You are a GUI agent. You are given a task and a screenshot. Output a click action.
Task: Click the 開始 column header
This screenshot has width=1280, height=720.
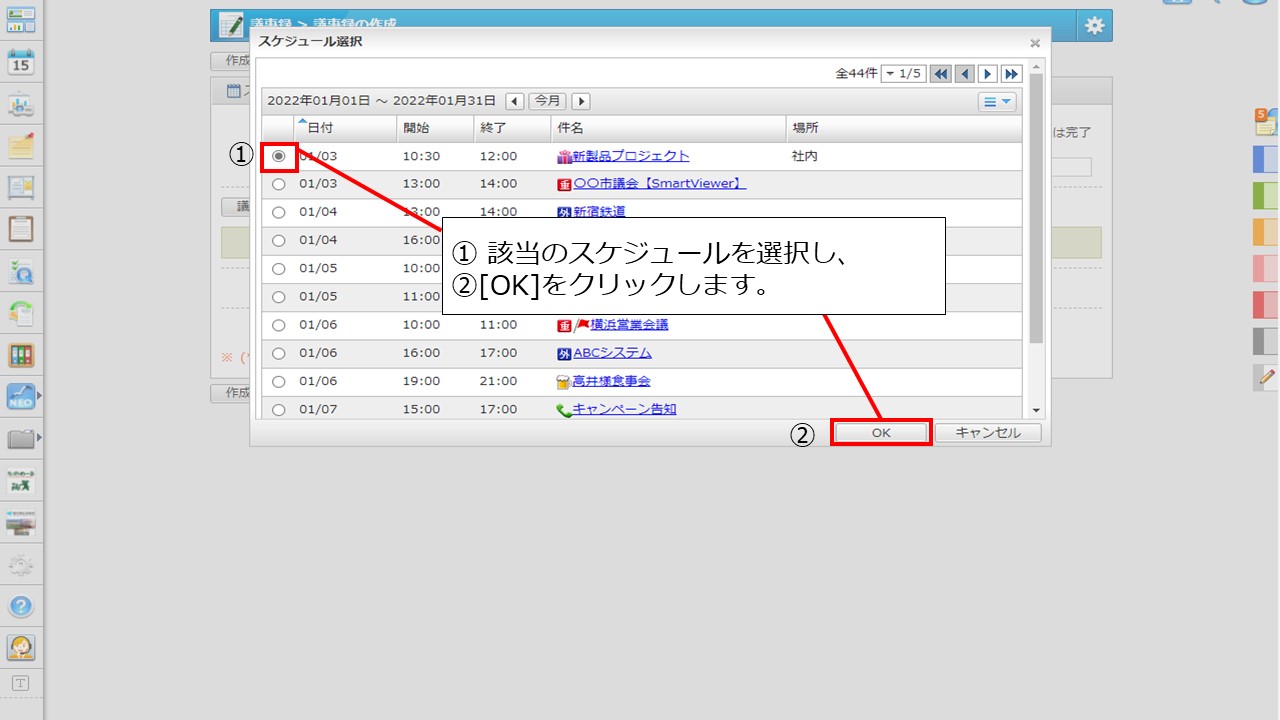[416, 128]
